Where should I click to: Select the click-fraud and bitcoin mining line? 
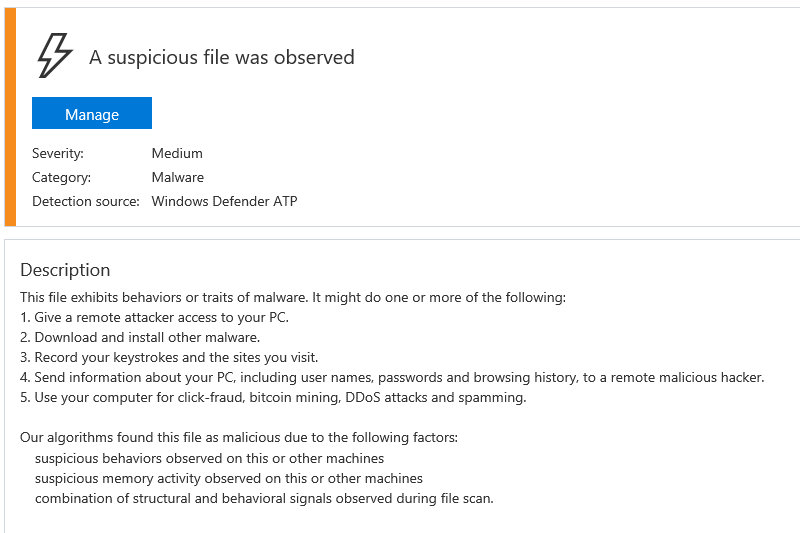[x=273, y=397]
